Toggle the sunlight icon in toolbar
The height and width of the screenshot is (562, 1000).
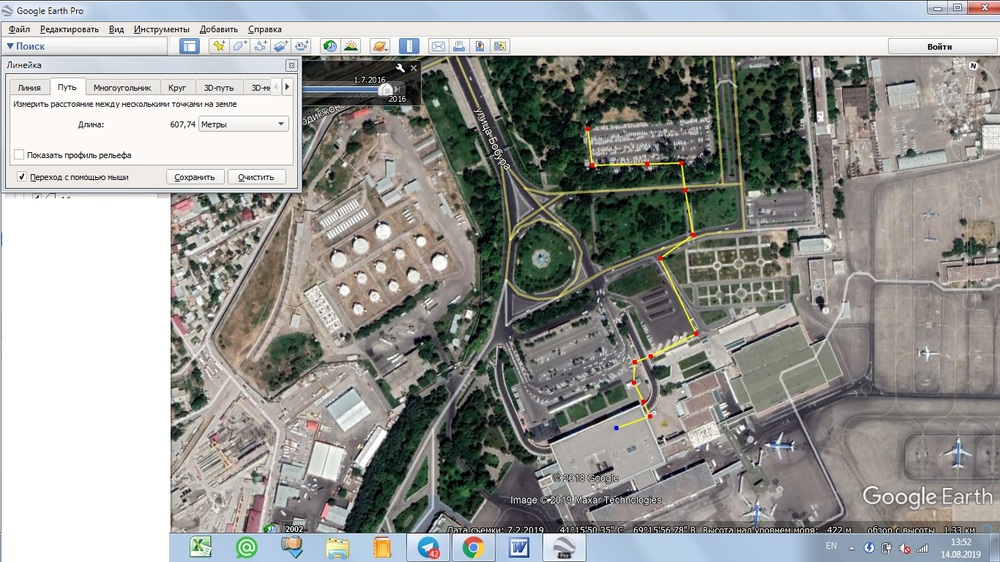coord(351,46)
